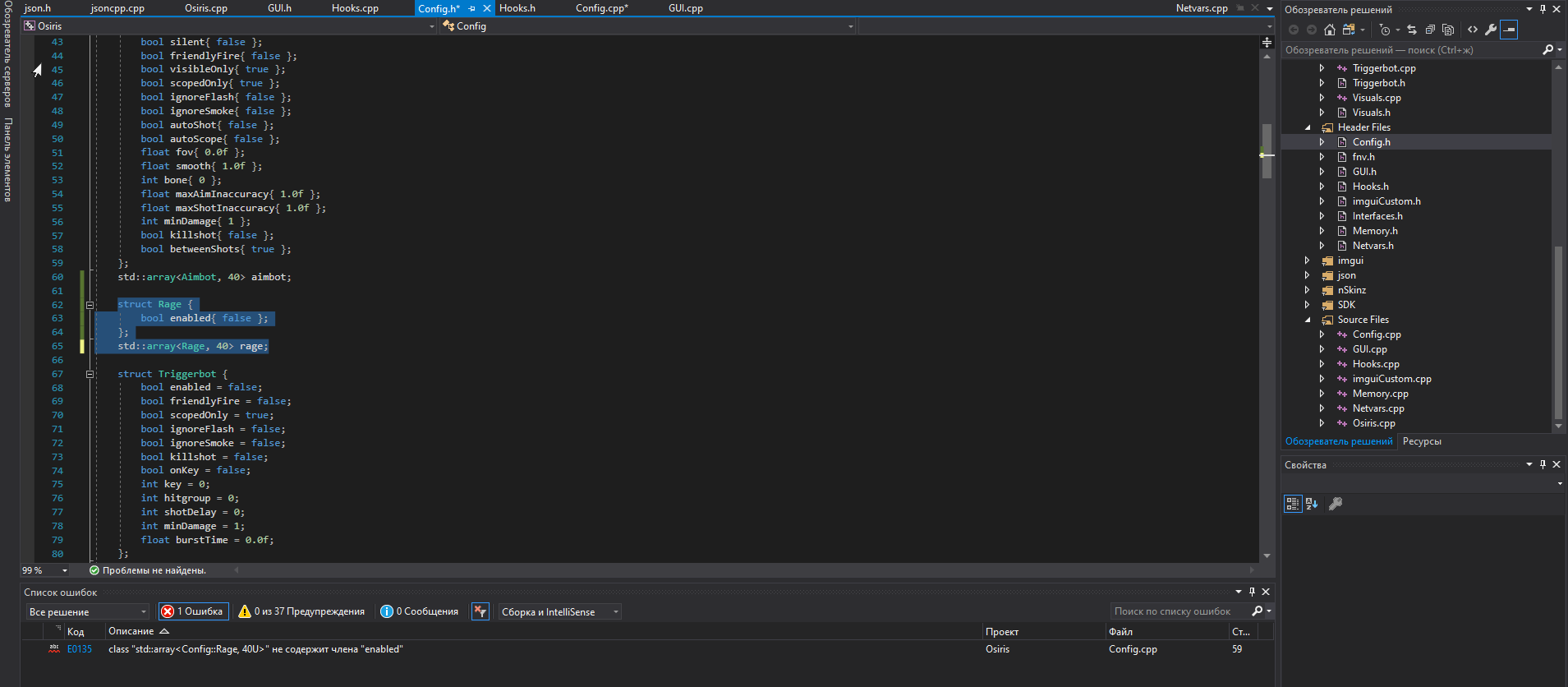This screenshot has width=1568, height=687.
Task: Open Properties wrench icon in Solution Explorer toolbar
Action: (x=1491, y=30)
